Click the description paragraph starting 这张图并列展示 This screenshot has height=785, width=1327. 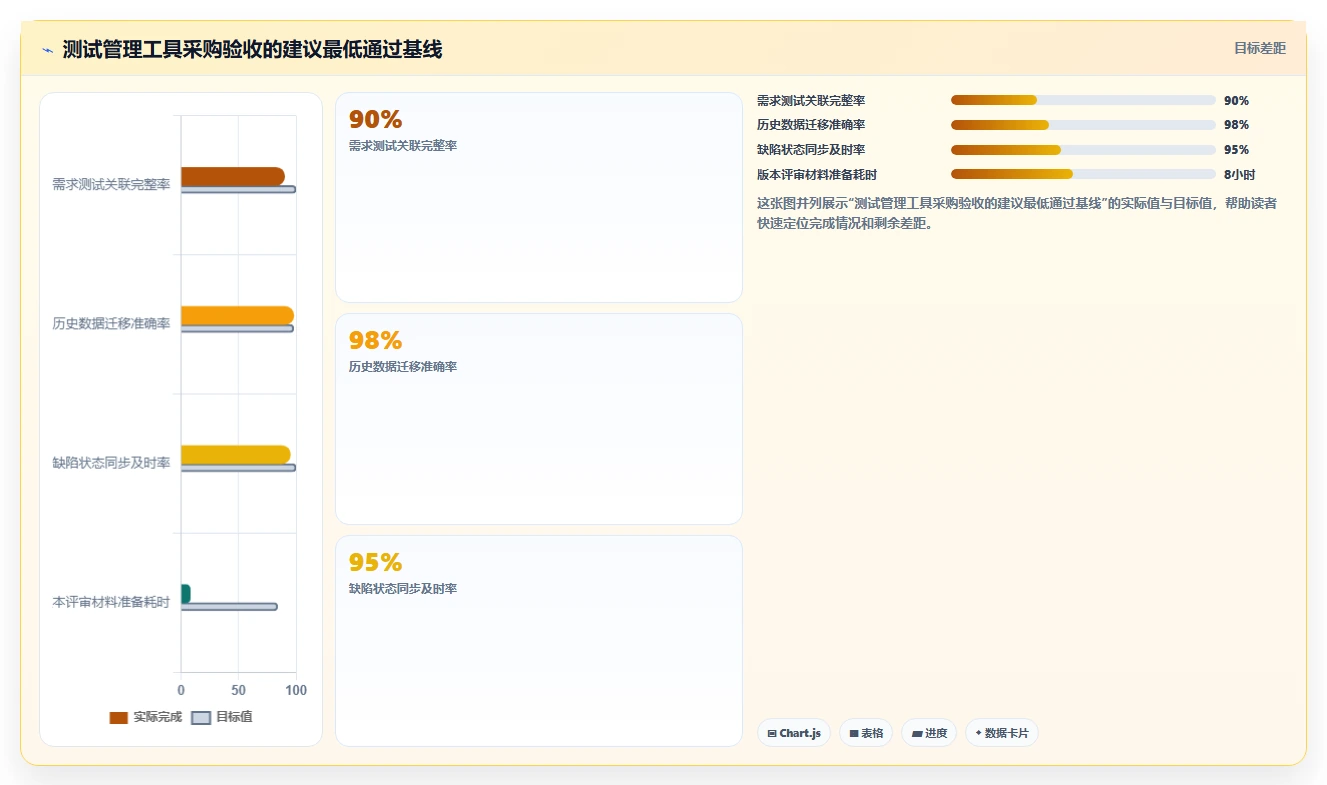(x=1017, y=213)
